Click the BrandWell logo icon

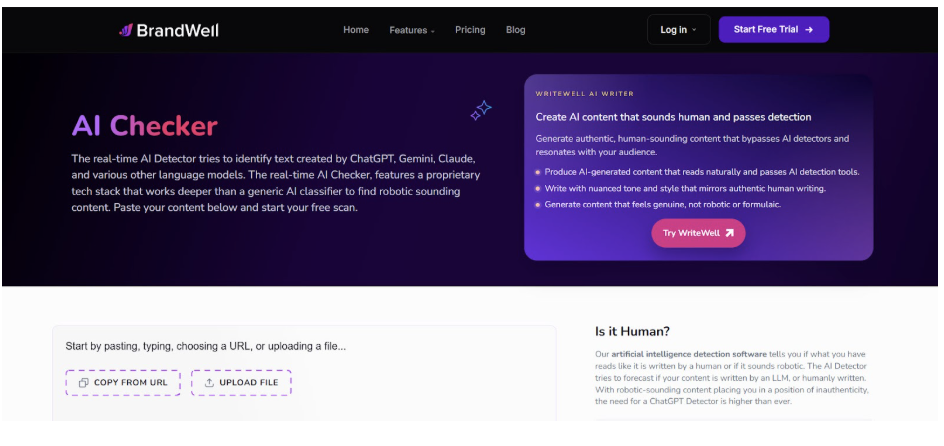pos(126,30)
